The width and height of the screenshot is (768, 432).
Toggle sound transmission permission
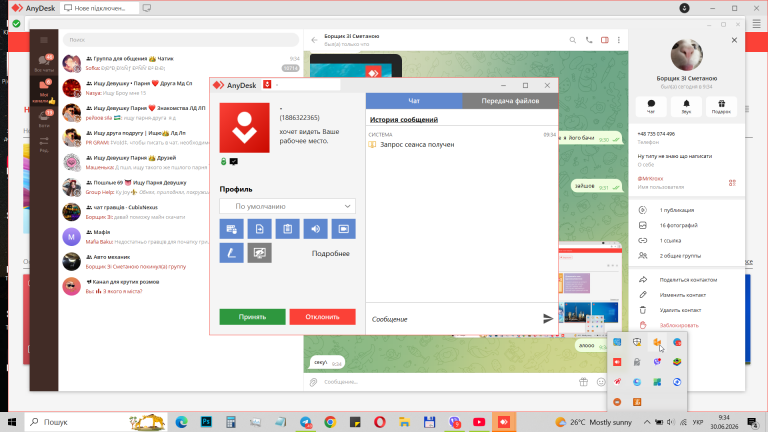pyautogui.click(x=315, y=229)
